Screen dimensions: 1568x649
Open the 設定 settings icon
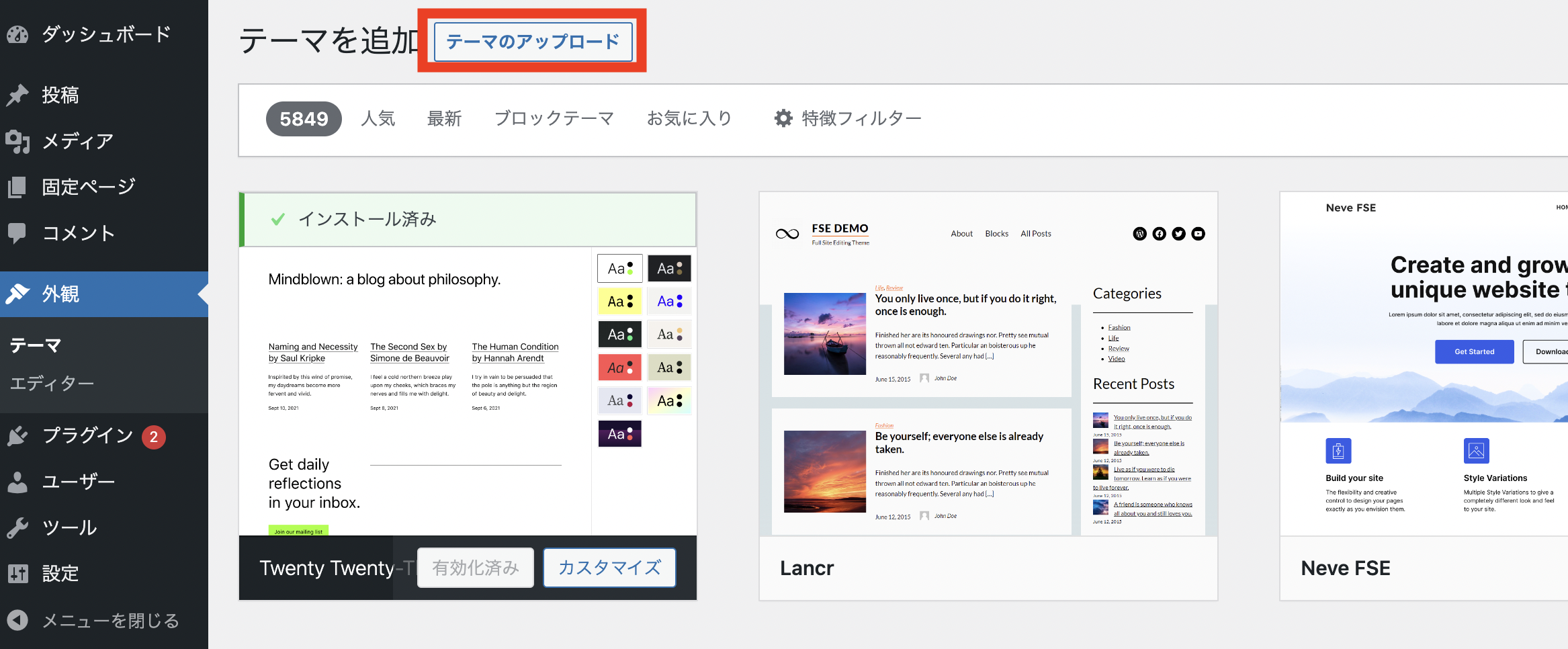point(17,572)
